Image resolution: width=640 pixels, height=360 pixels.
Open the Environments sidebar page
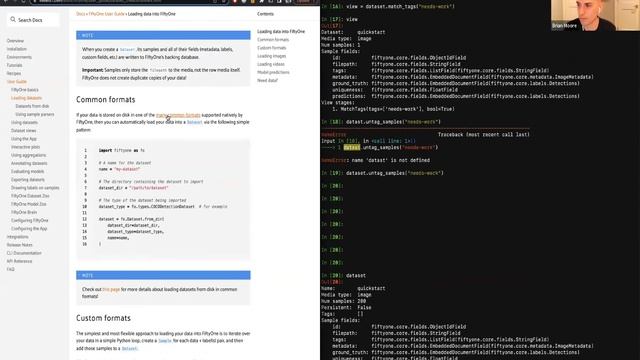click(x=19, y=57)
